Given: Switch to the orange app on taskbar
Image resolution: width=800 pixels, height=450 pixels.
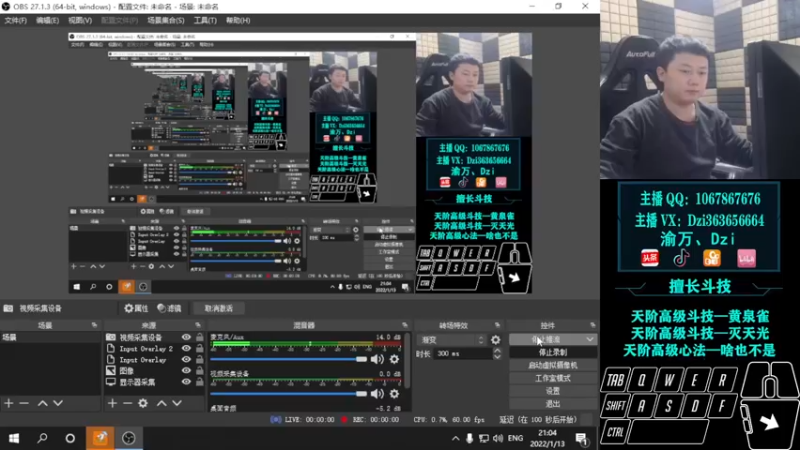Looking at the screenshot, I should [100, 438].
